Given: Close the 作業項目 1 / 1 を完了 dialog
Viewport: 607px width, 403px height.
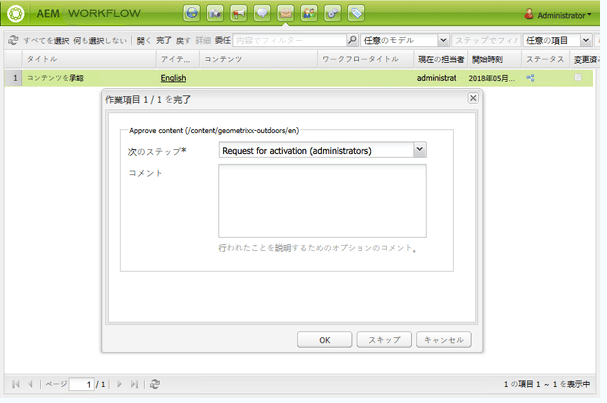Looking at the screenshot, I should (473, 98).
